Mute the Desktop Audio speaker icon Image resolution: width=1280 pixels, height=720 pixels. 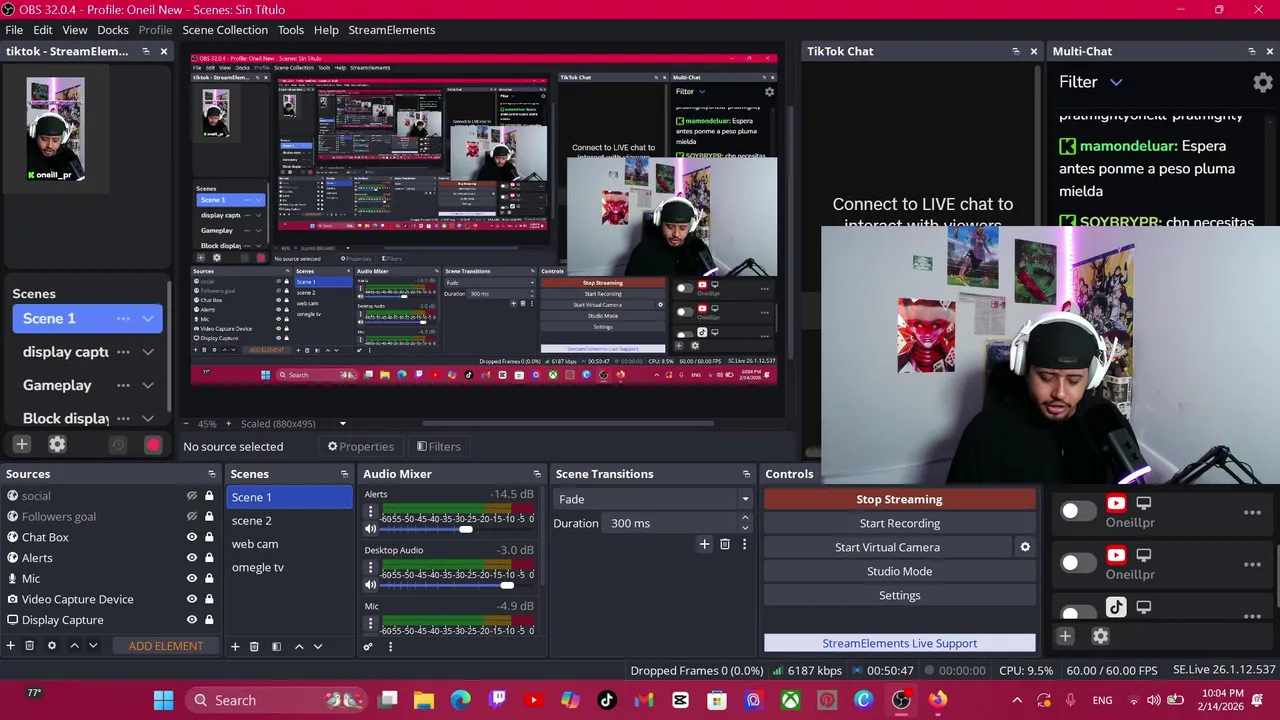click(371, 585)
